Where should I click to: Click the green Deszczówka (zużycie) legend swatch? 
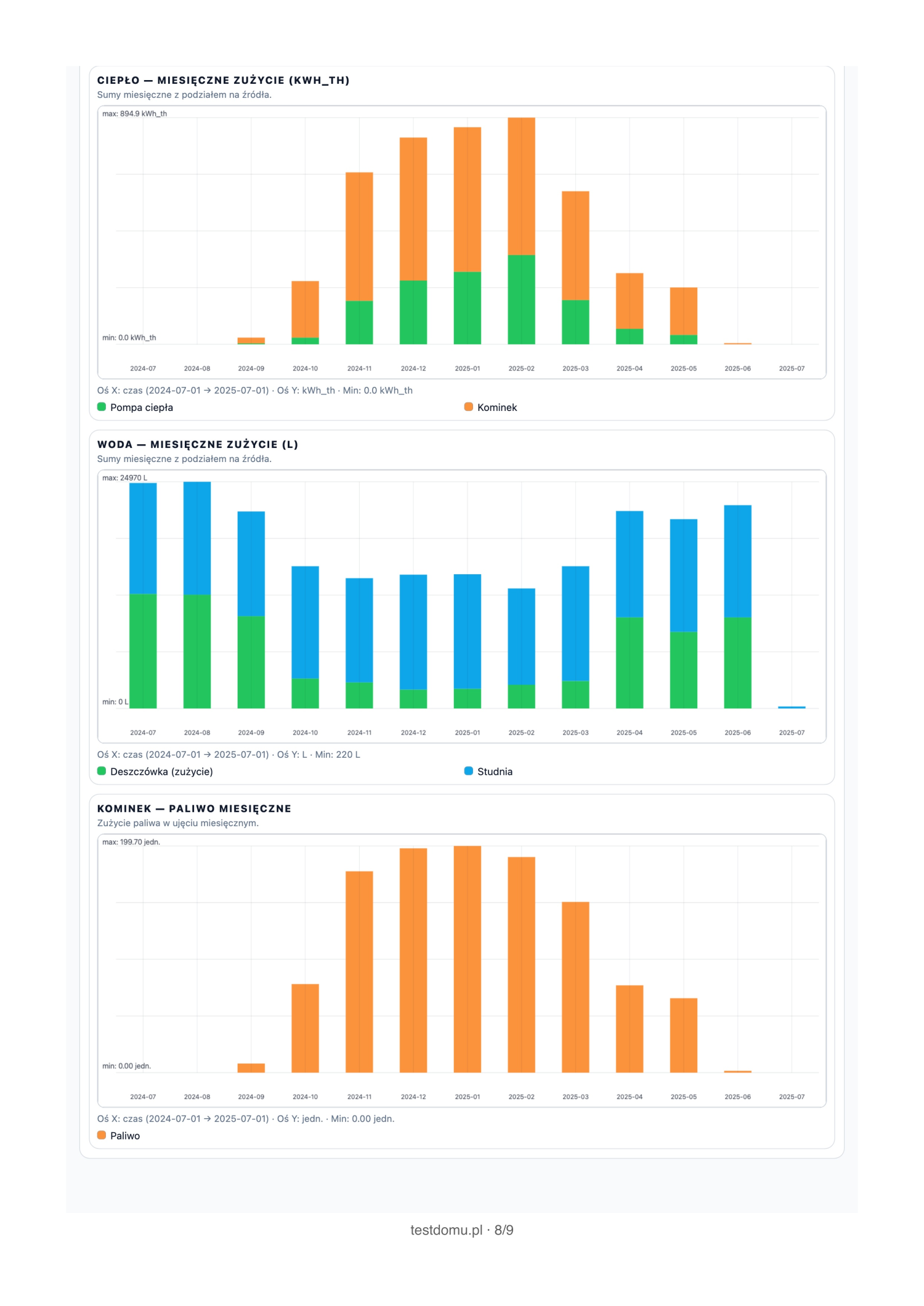coord(102,771)
